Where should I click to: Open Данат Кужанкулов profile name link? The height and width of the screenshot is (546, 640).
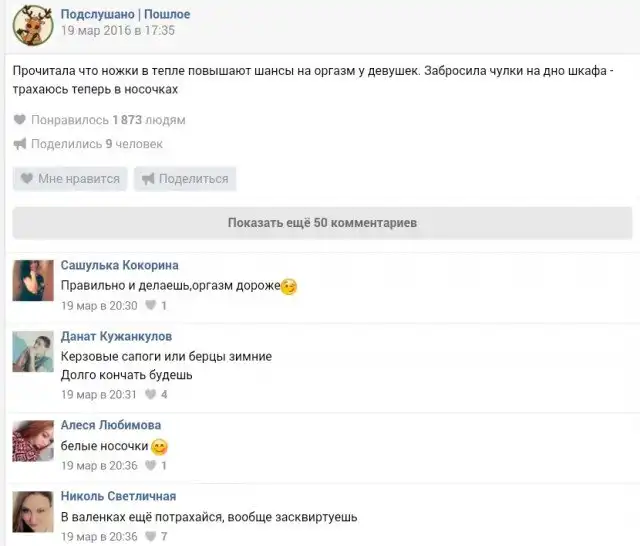coord(116,337)
